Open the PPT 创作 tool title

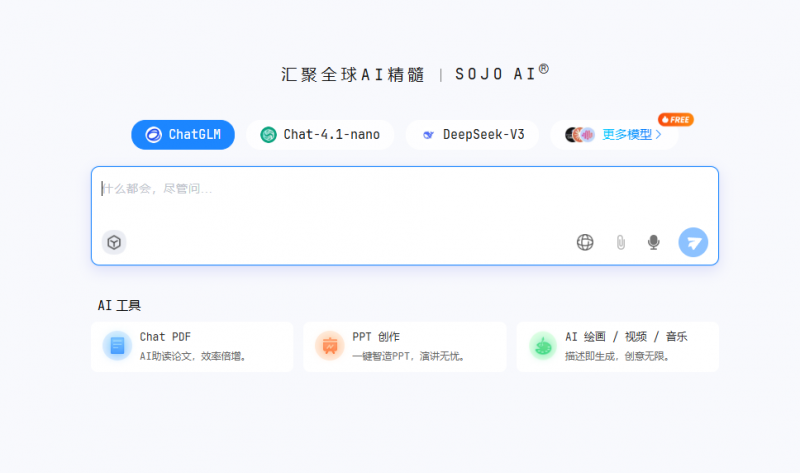click(x=376, y=337)
